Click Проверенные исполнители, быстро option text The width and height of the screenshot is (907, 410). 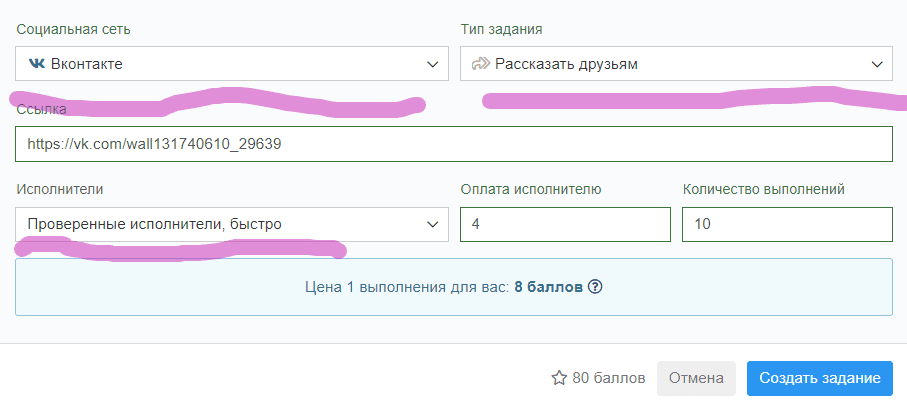(154, 224)
